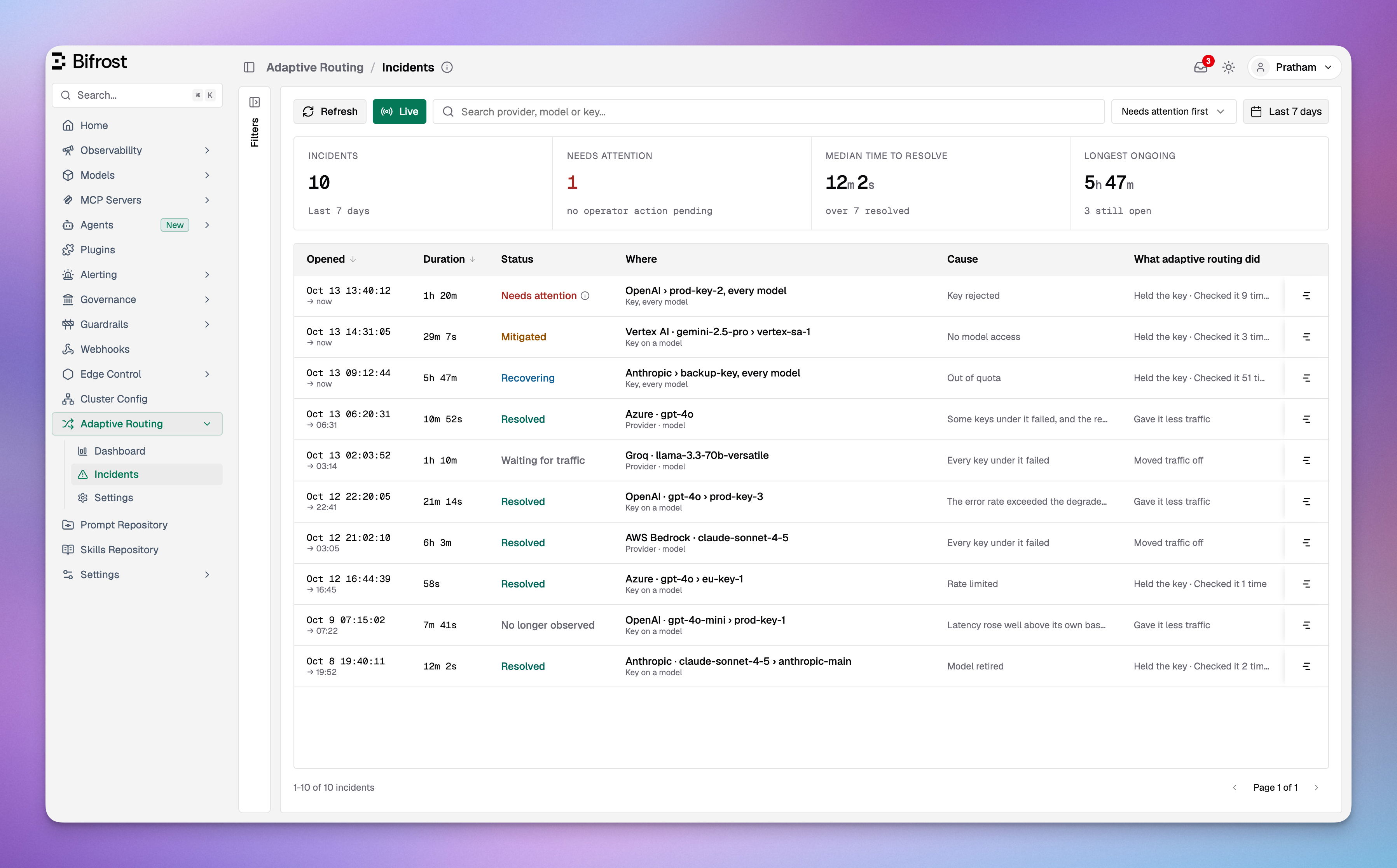The image size is (1397, 868).
Task: Open Settings under Adaptive Routing
Action: (147, 498)
